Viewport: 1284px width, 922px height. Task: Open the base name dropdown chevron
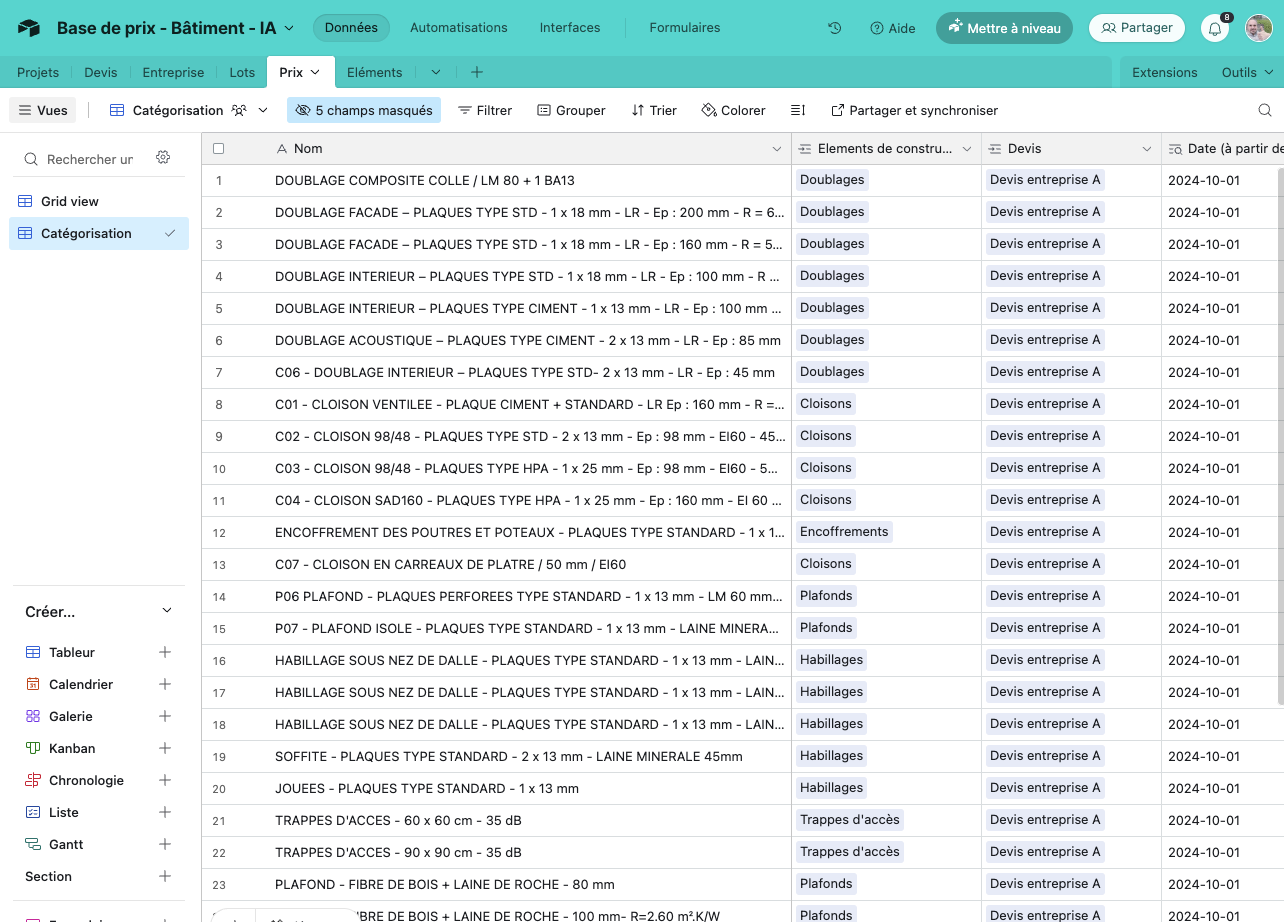(x=290, y=28)
